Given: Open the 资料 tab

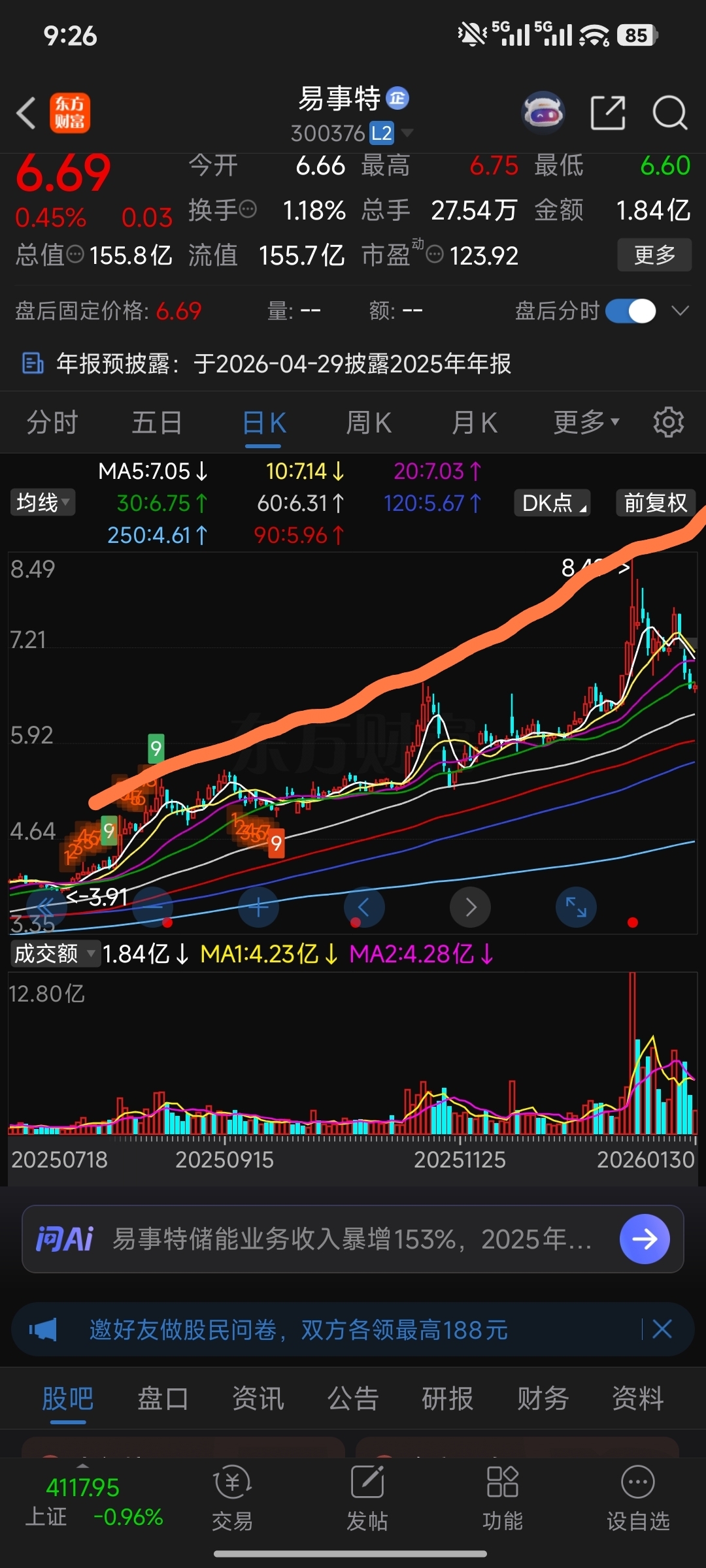Looking at the screenshot, I should point(638,1399).
